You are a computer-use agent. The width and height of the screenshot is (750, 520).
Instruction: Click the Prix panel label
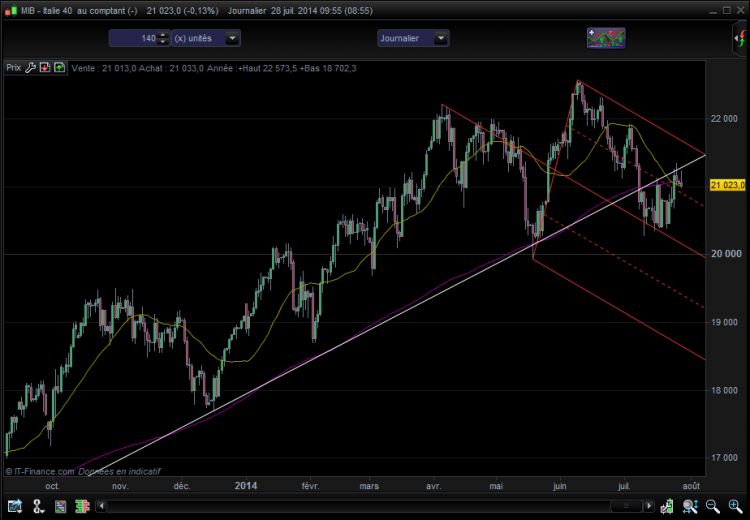[13, 67]
